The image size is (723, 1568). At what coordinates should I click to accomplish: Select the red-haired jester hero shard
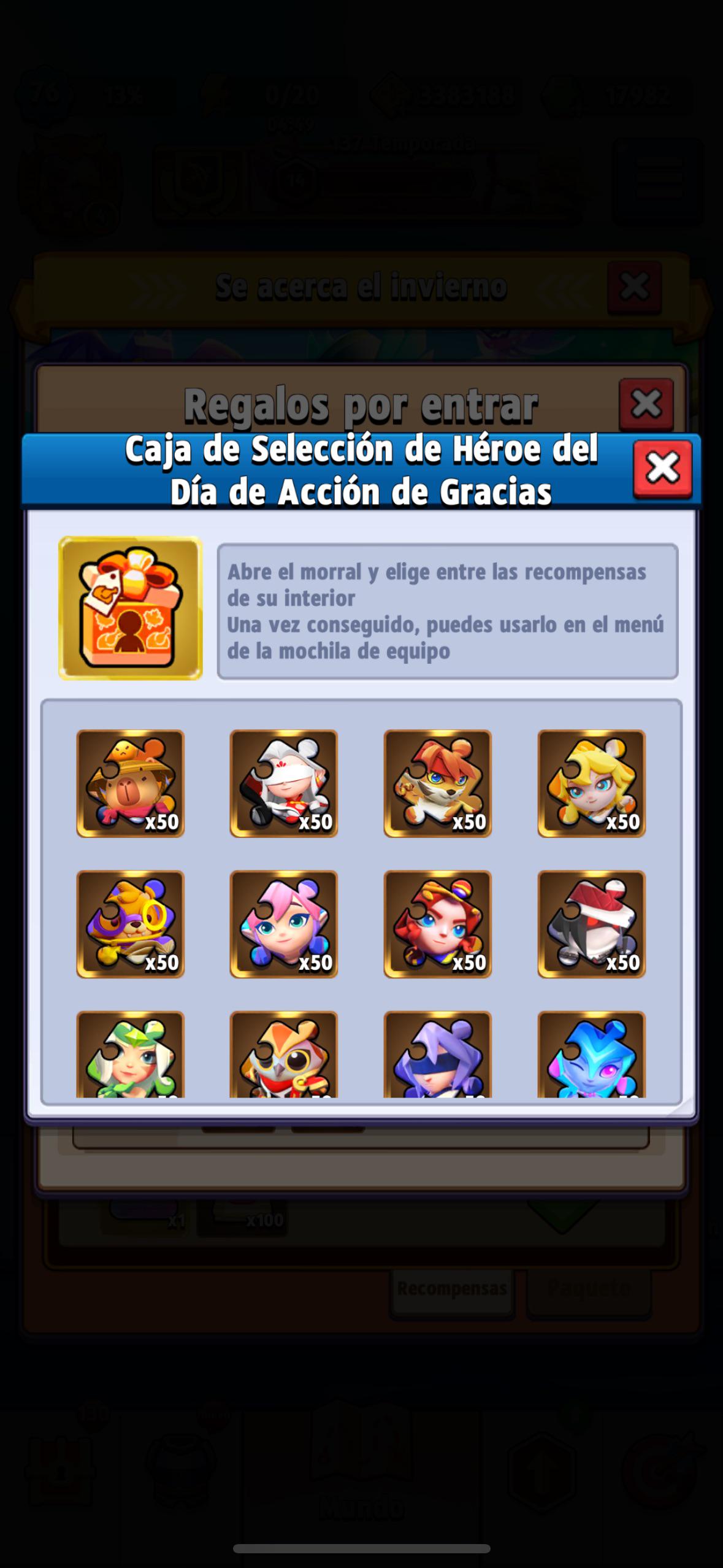[437, 924]
